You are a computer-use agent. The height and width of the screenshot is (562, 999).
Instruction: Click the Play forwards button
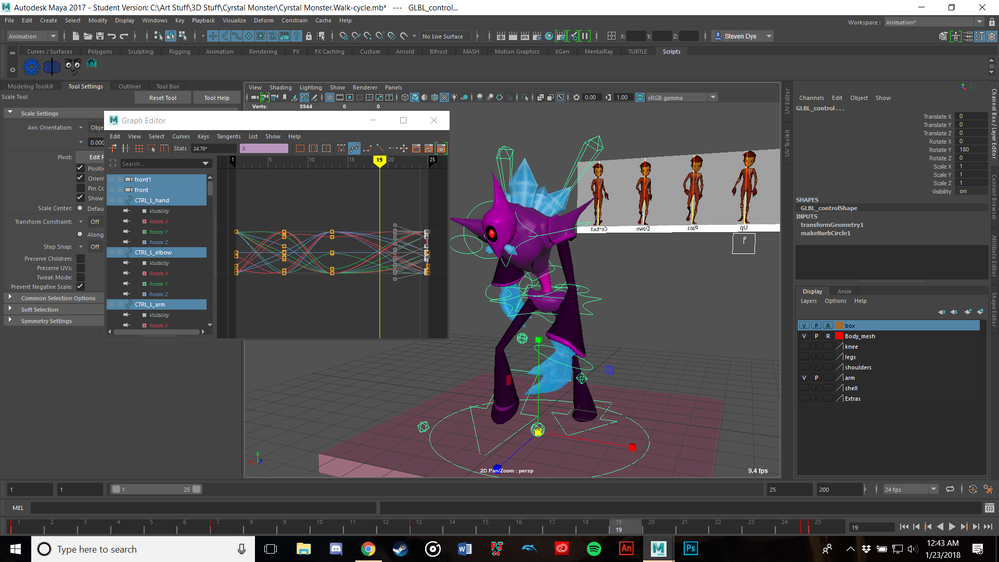[x=952, y=526]
